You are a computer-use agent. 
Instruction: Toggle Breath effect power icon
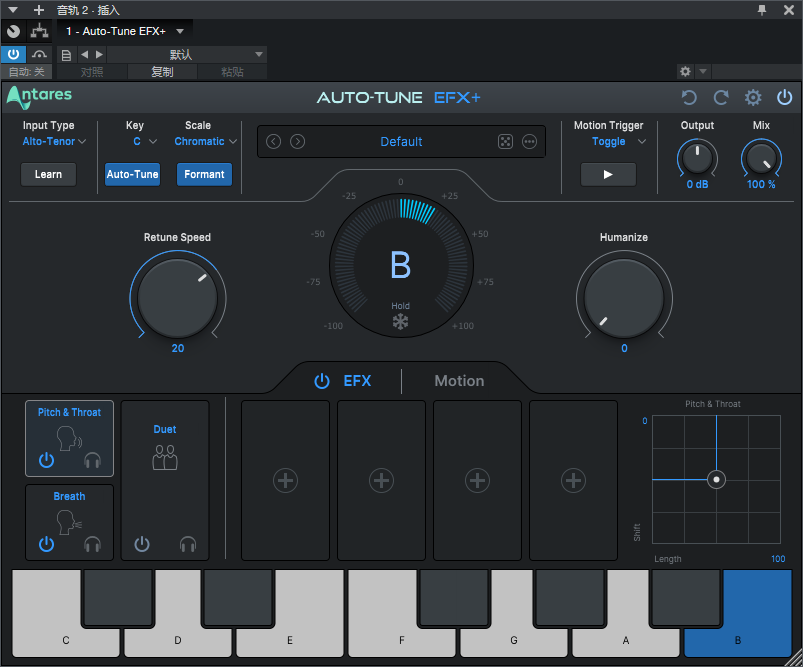tap(47, 544)
